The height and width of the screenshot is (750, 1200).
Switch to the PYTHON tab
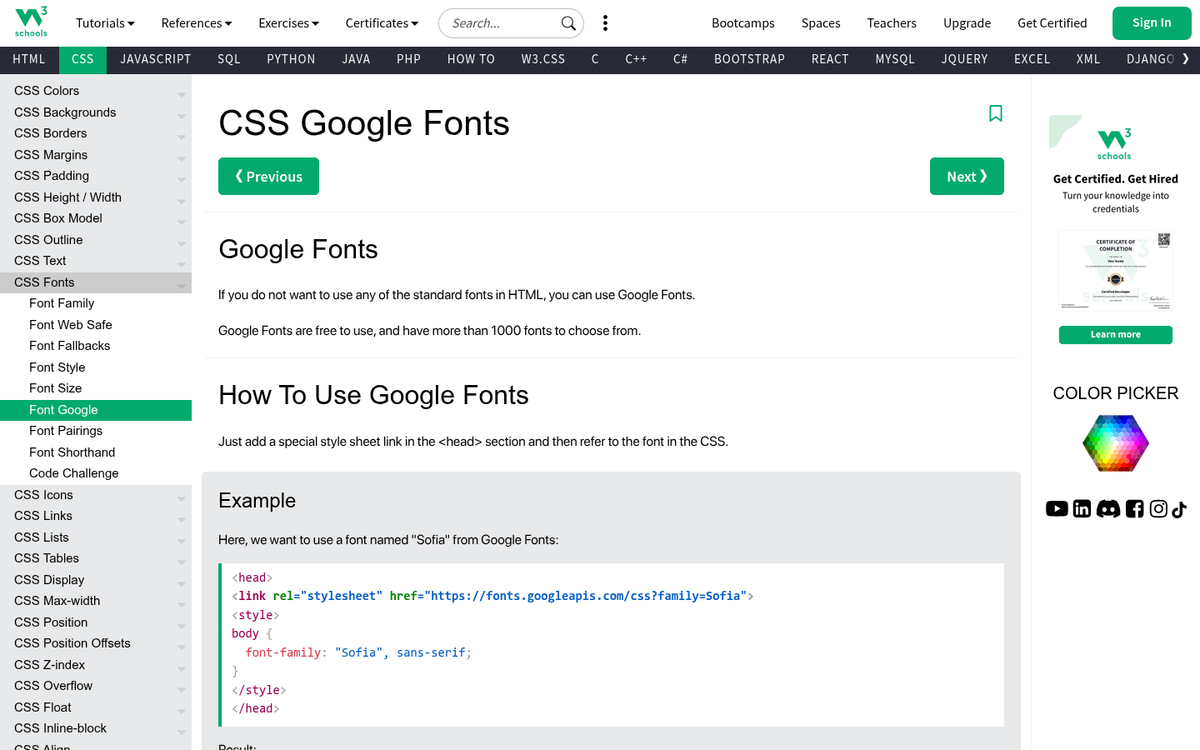point(290,59)
